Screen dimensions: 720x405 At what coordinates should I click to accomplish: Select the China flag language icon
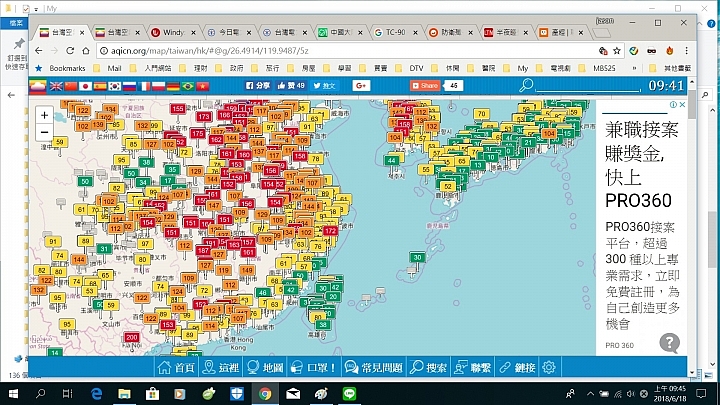(71, 86)
